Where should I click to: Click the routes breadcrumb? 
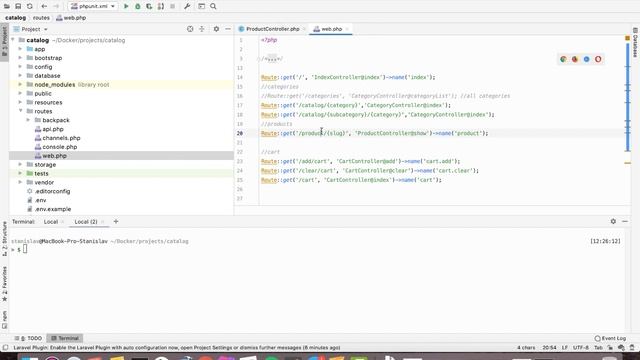(x=41, y=18)
